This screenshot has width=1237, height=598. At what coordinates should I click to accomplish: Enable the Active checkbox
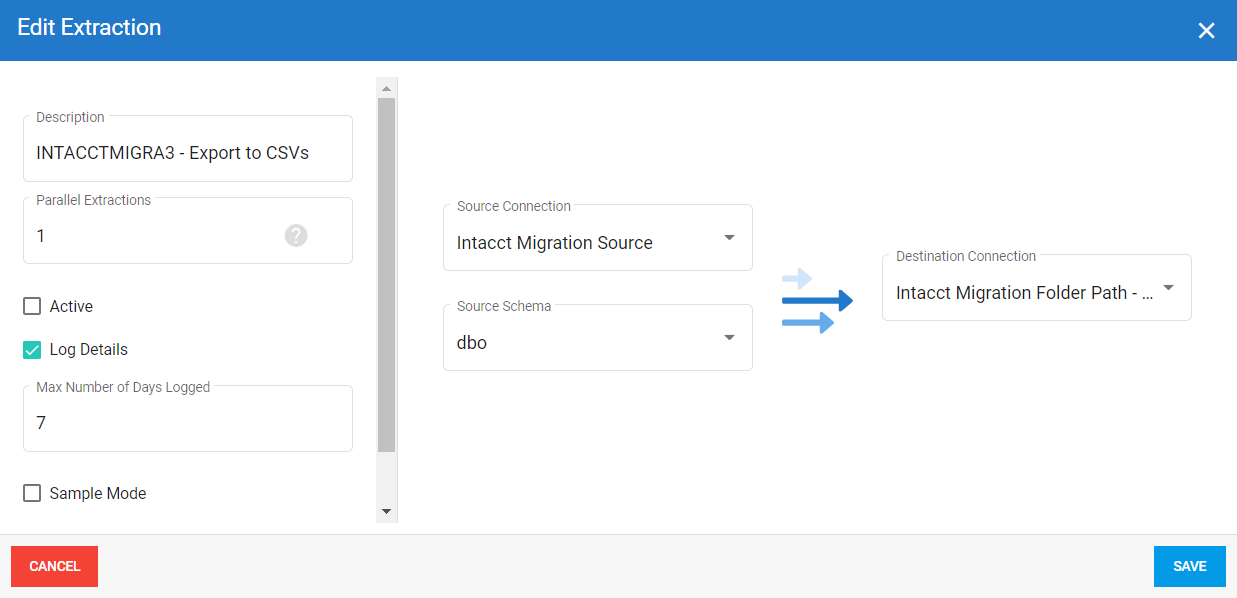click(33, 307)
